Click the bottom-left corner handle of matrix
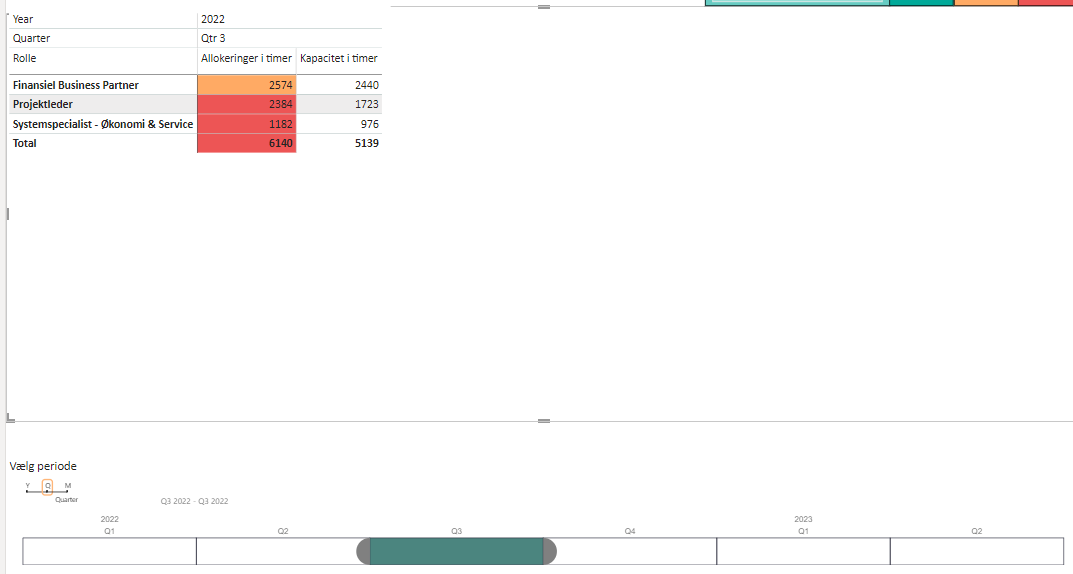The width and height of the screenshot is (1073, 574). point(10,418)
